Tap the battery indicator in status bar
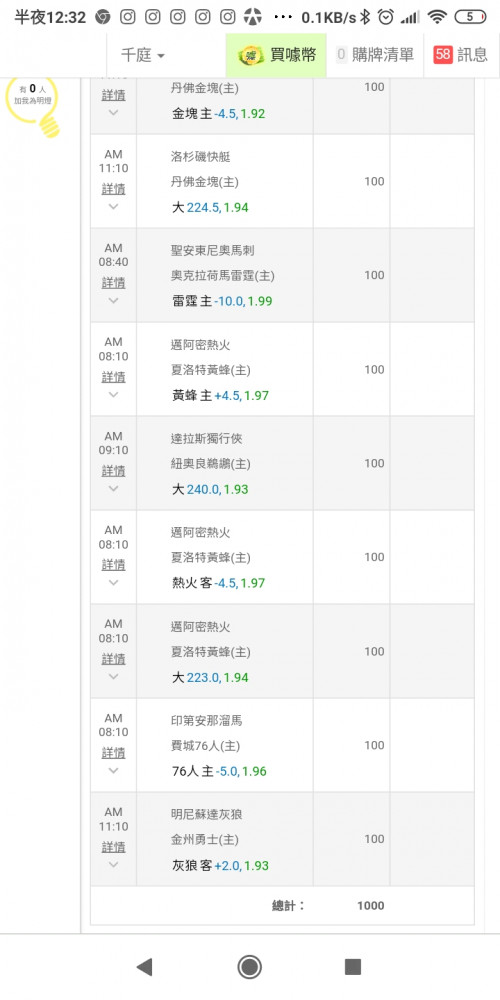This screenshot has width=500, height=1000. point(470,17)
